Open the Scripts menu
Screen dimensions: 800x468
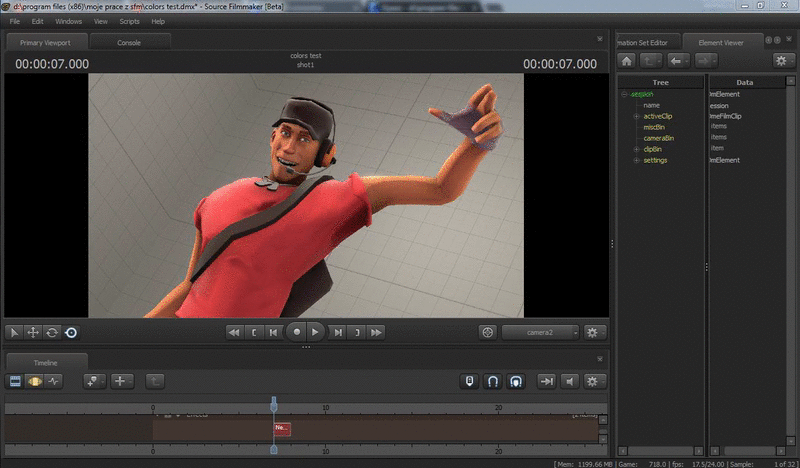[129, 21]
